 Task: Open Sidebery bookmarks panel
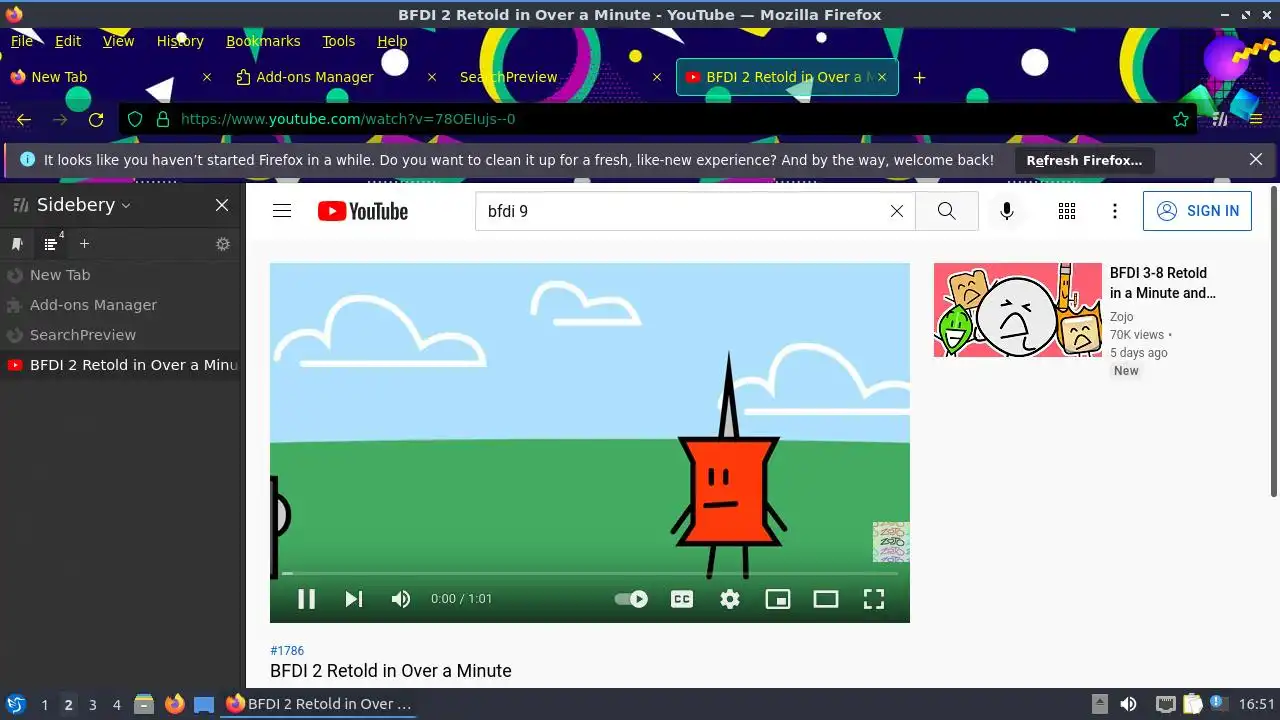point(17,244)
